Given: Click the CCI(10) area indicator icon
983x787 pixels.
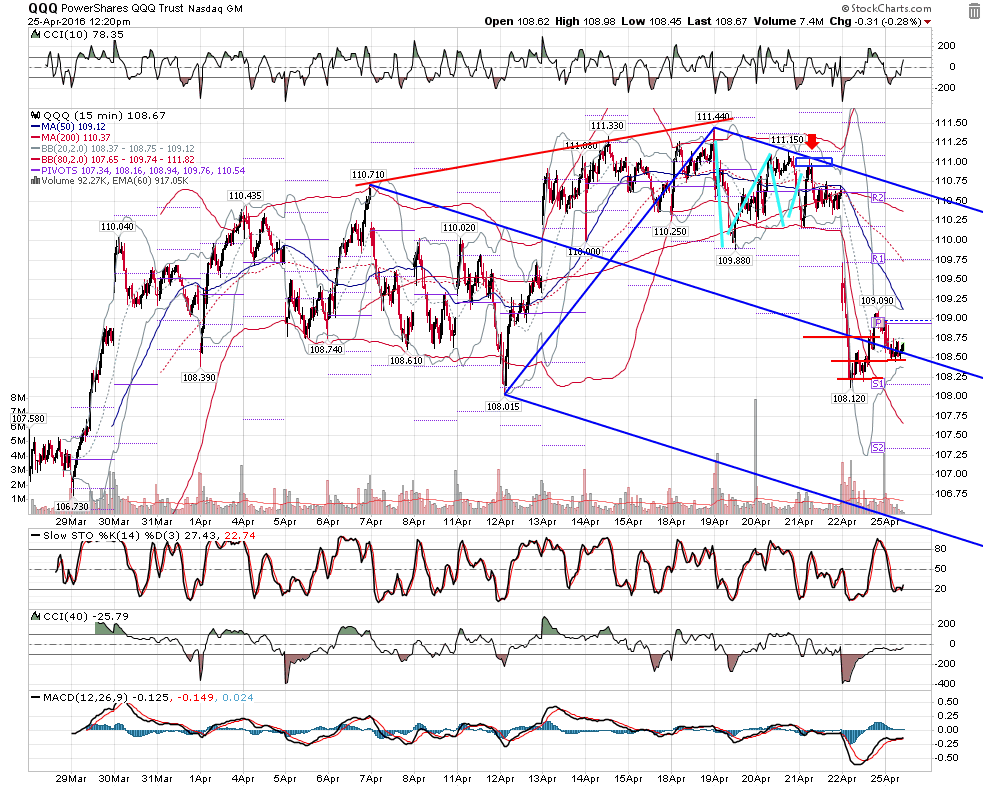Looking at the screenshot, I should [x=36, y=35].
